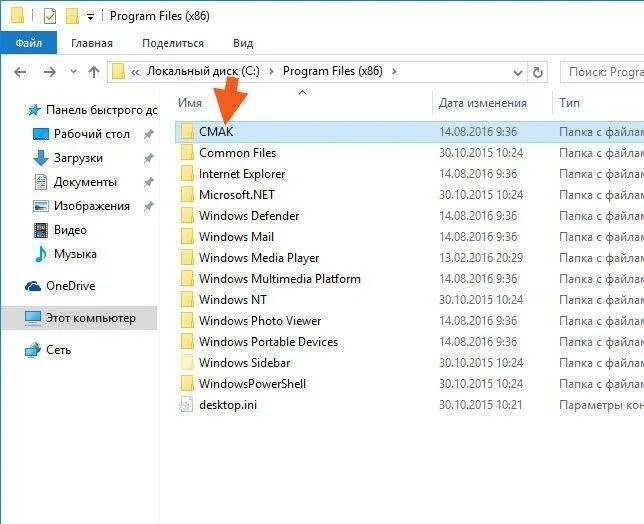This screenshot has width=644, height=524.
Task: Sort by the Имя column header
Action: coord(190,103)
